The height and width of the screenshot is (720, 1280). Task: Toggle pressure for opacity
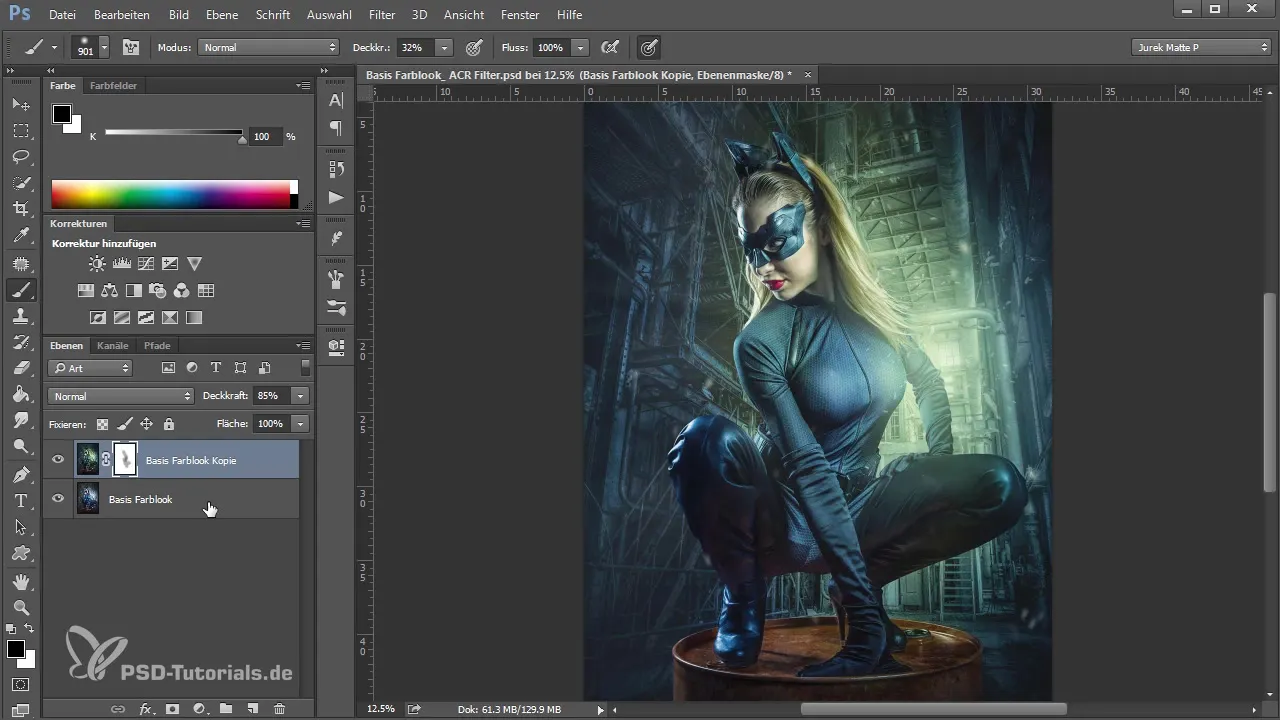click(474, 47)
